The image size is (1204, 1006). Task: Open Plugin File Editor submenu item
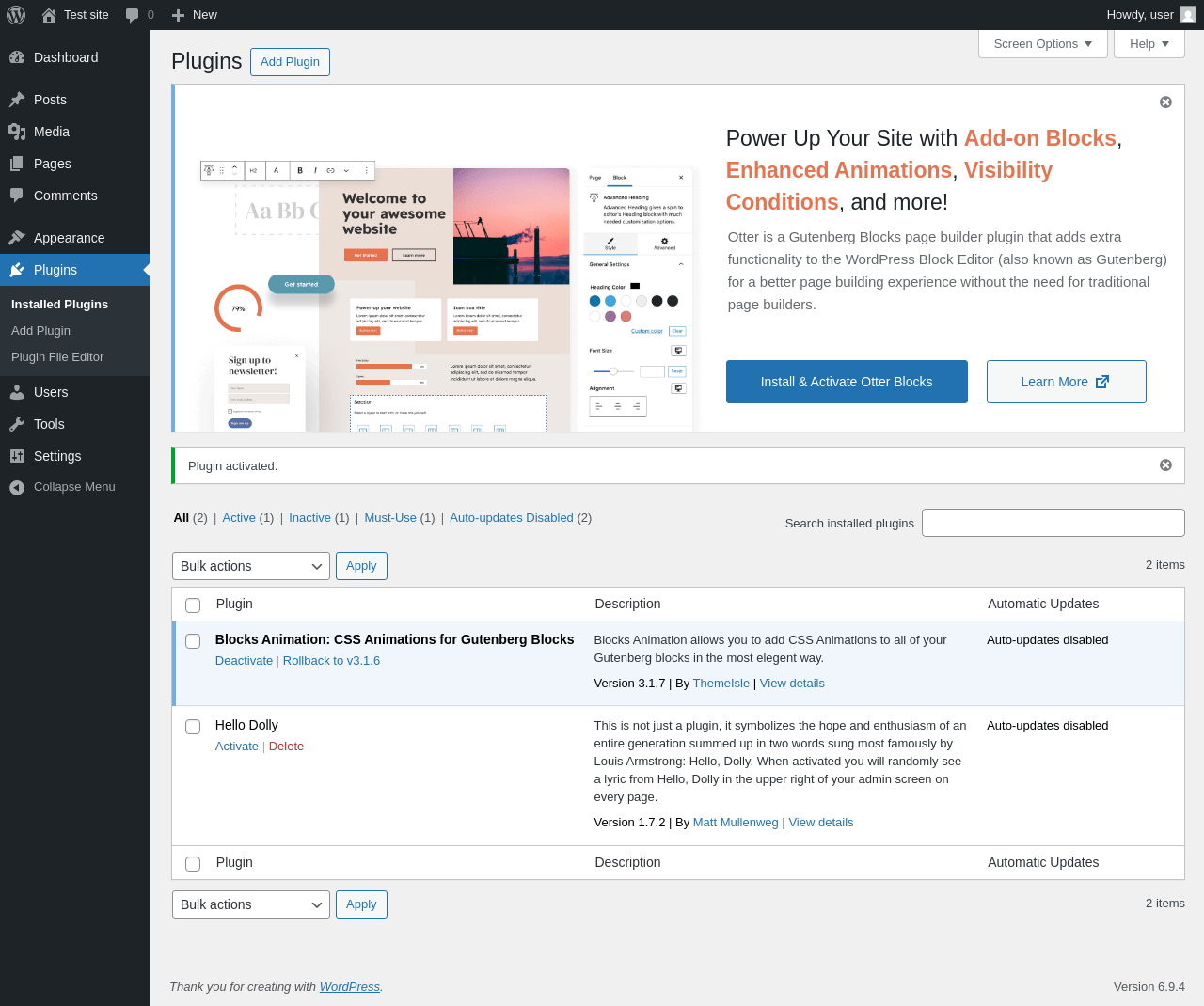[57, 357]
